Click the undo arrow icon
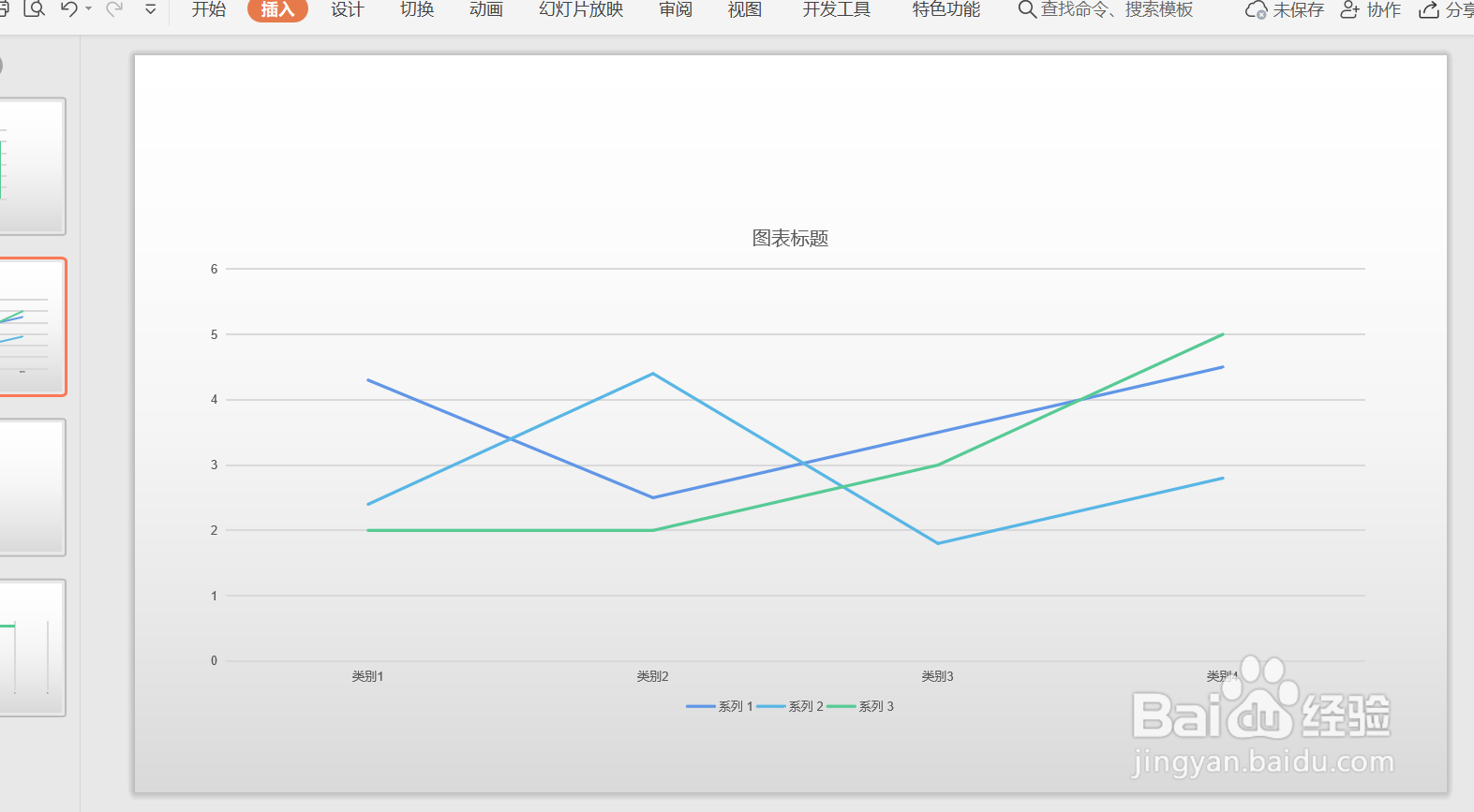Screen dimensions: 1474x812 (x=69, y=9)
